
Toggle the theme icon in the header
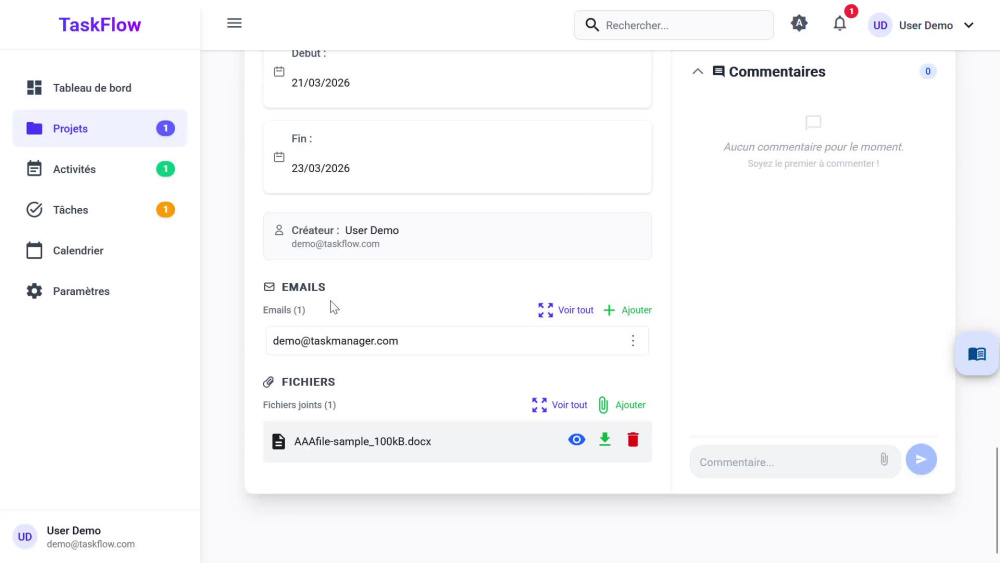click(x=799, y=24)
